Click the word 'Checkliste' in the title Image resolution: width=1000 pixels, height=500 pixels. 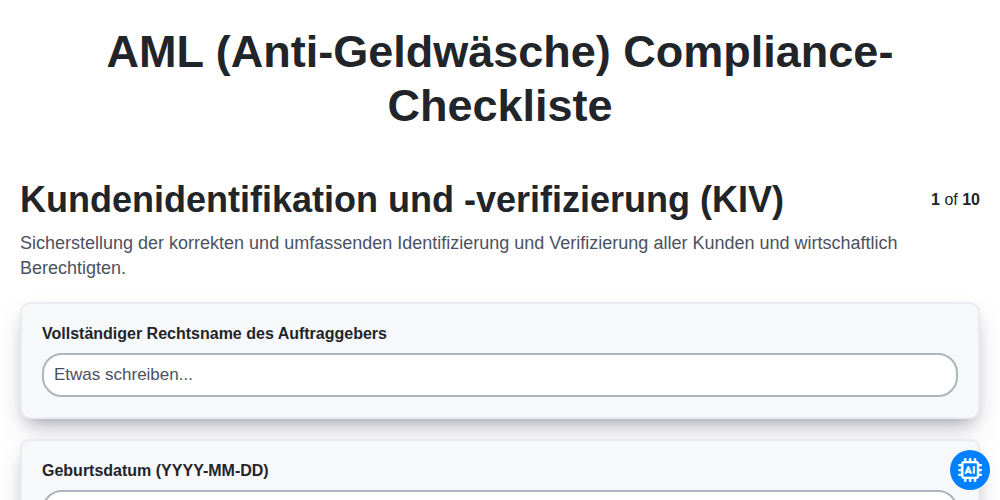[x=499, y=106]
